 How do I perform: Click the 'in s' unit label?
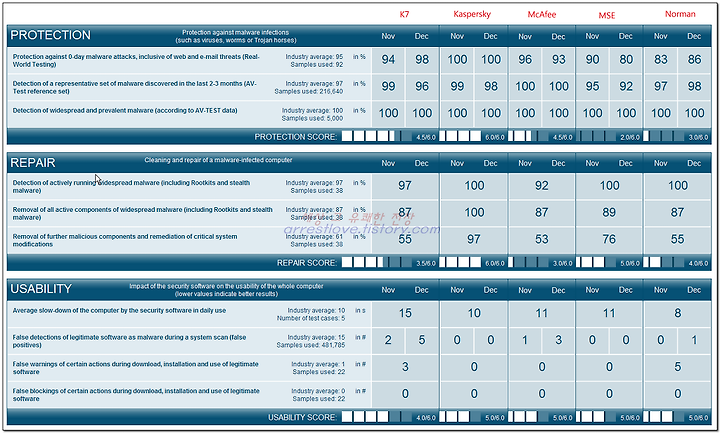(360, 310)
